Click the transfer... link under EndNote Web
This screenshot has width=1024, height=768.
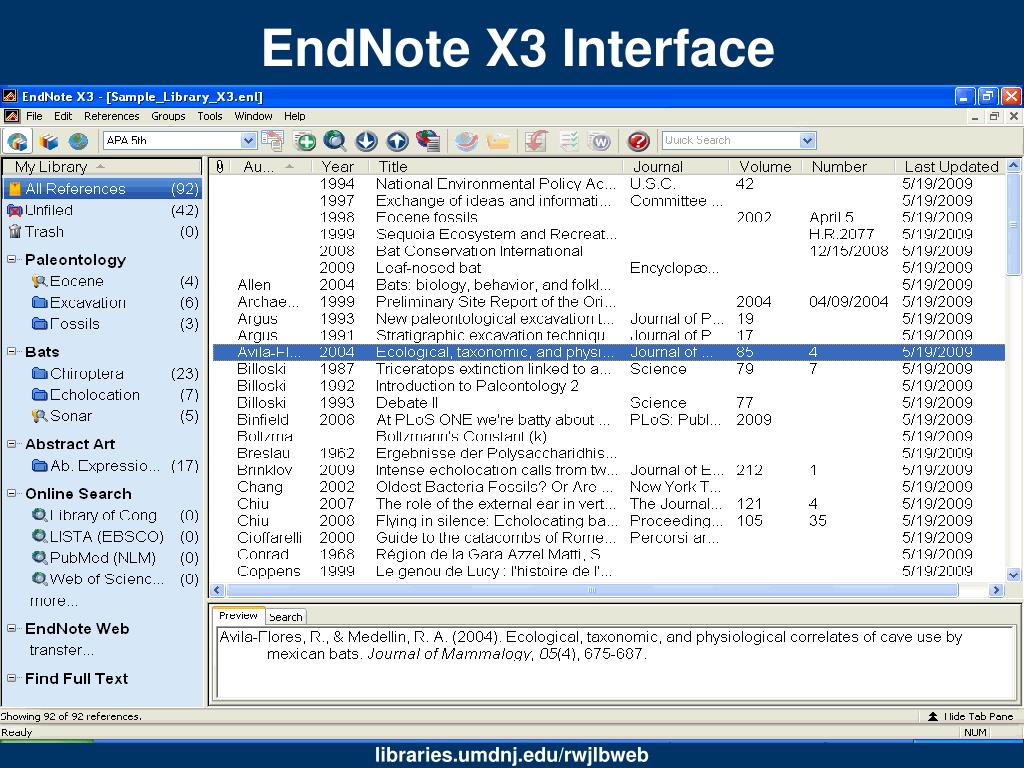click(x=61, y=650)
